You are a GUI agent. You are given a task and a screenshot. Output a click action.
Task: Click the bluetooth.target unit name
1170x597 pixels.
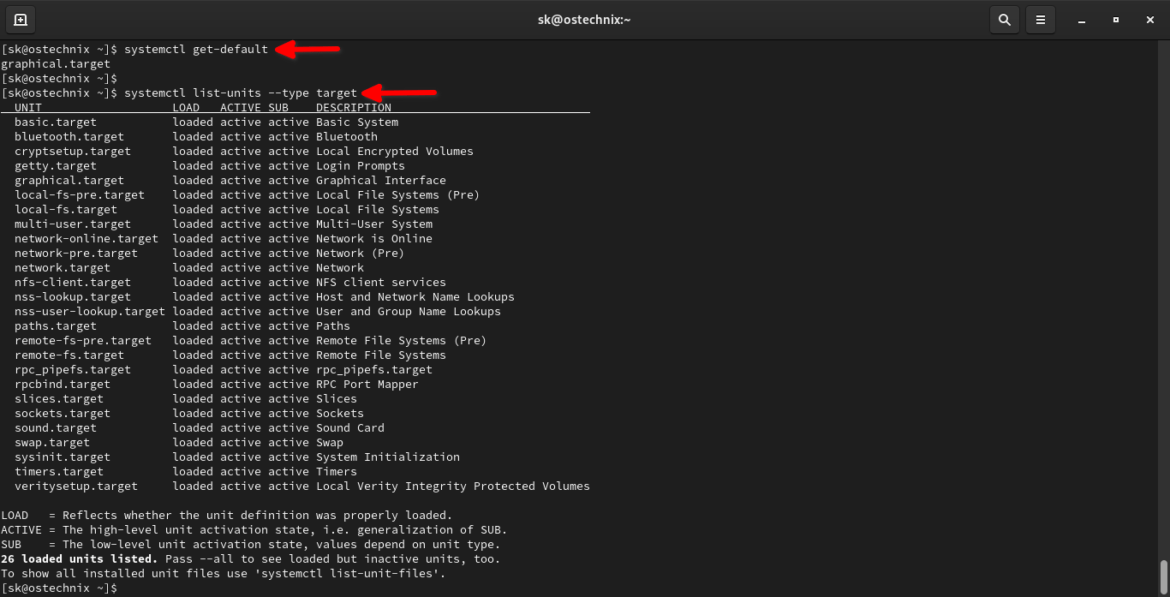(x=69, y=137)
